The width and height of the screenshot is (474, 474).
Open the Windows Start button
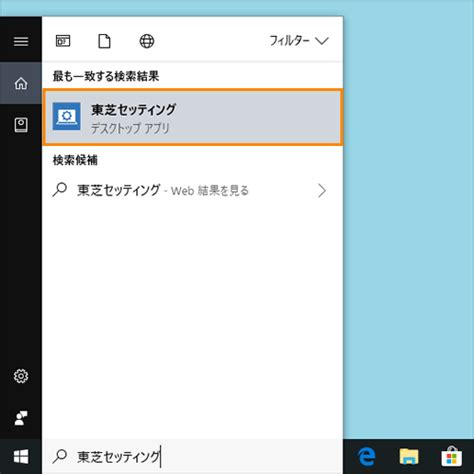click(21, 456)
